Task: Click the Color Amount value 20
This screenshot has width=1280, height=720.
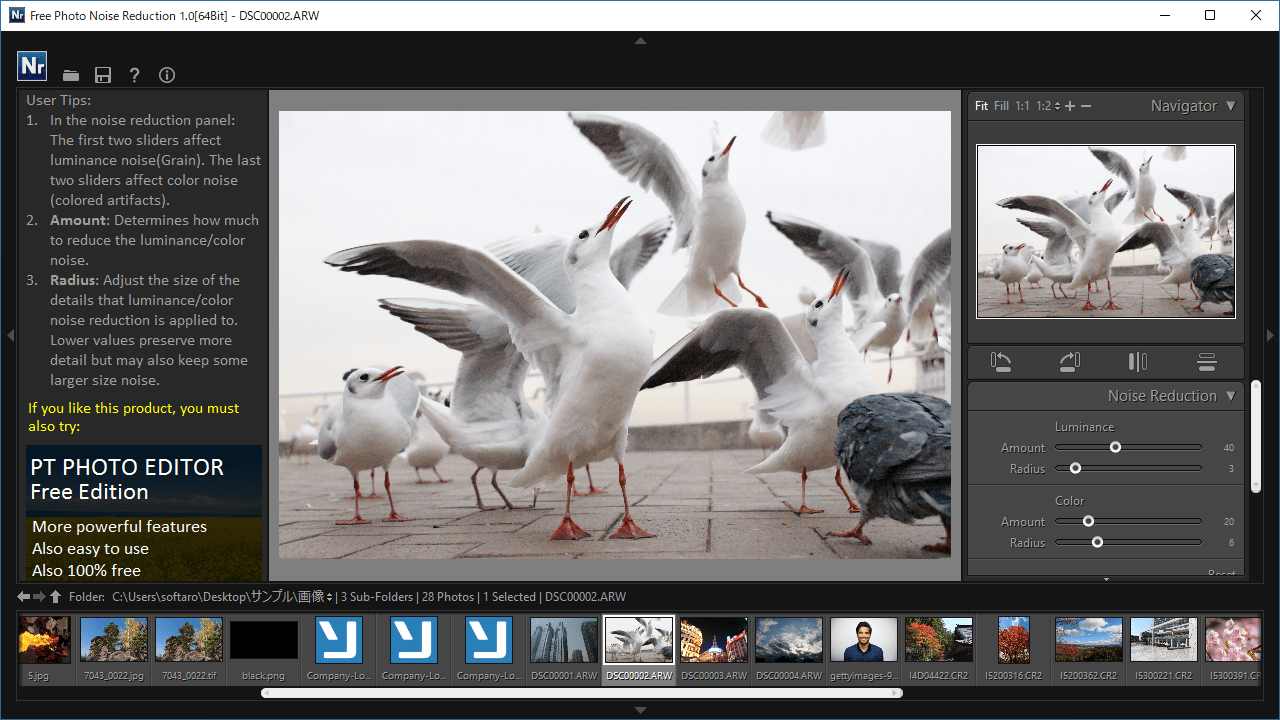Action: (1229, 522)
